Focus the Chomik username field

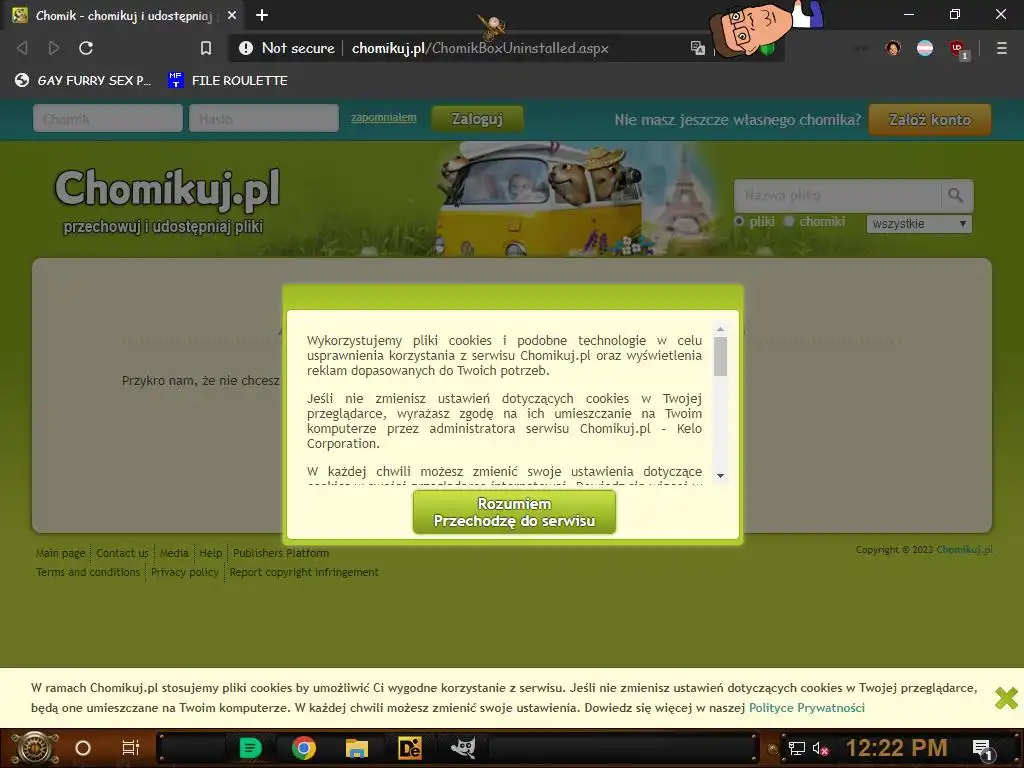coord(108,119)
